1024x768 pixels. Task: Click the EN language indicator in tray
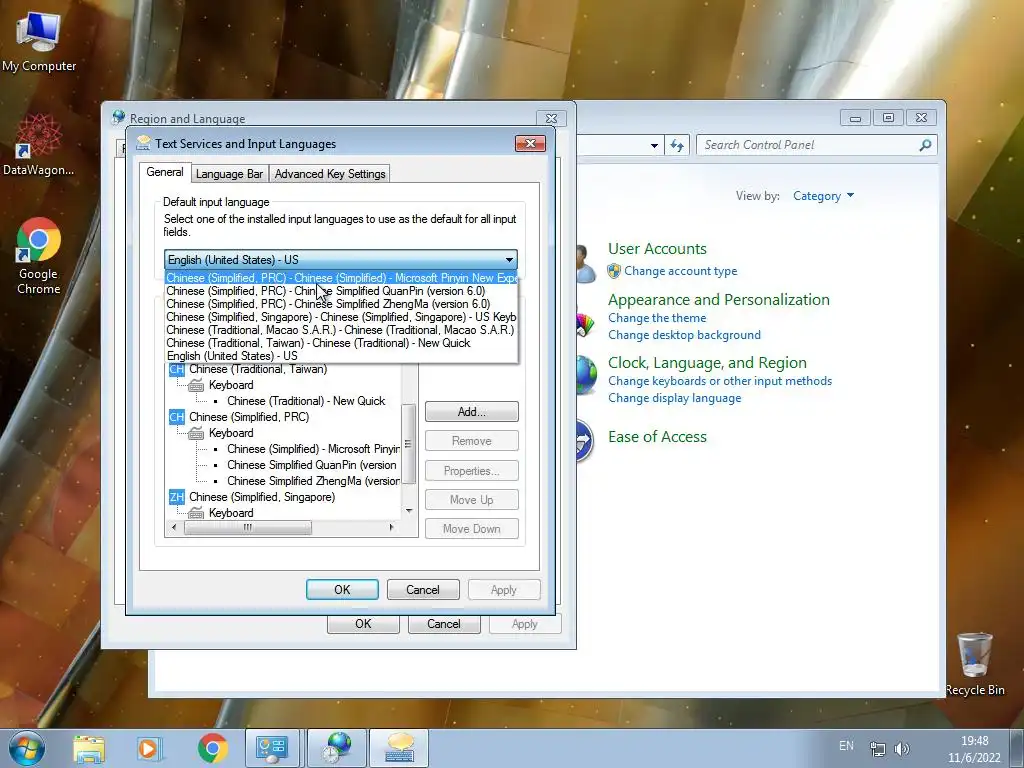pyautogui.click(x=846, y=746)
